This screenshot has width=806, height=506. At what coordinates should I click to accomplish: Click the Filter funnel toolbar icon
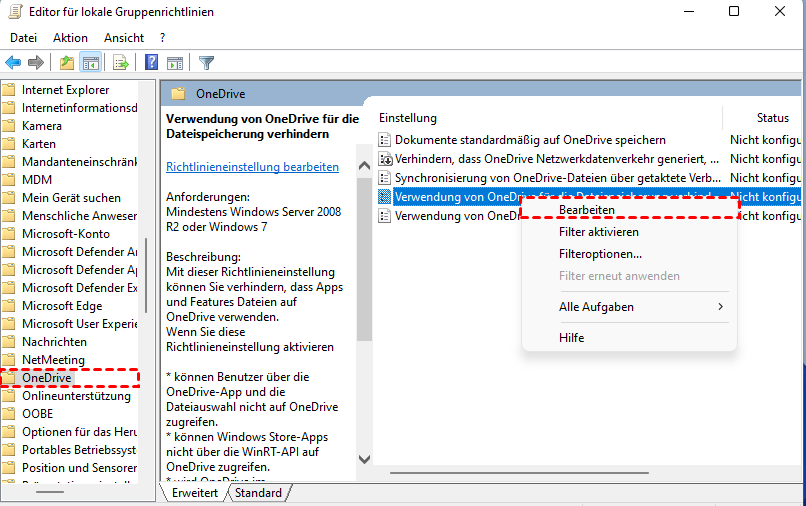[206, 63]
